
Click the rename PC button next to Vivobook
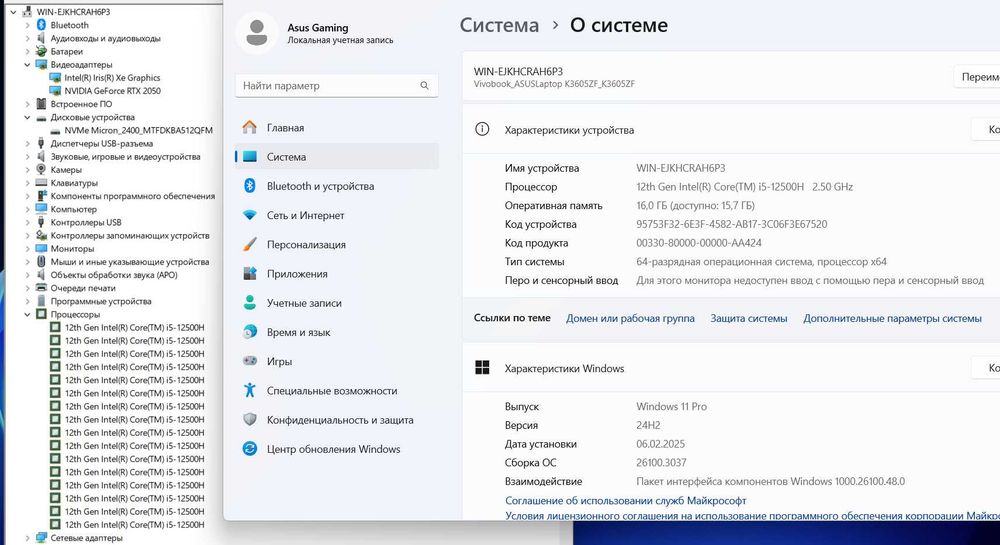click(x=977, y=77)
